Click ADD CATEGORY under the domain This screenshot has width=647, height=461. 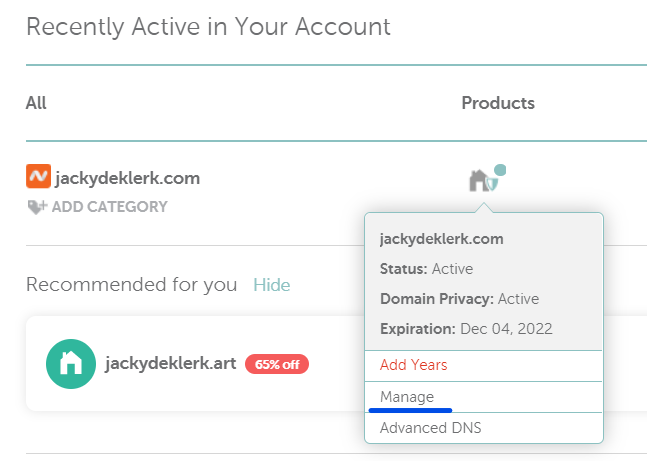click(x=110, y=207)
